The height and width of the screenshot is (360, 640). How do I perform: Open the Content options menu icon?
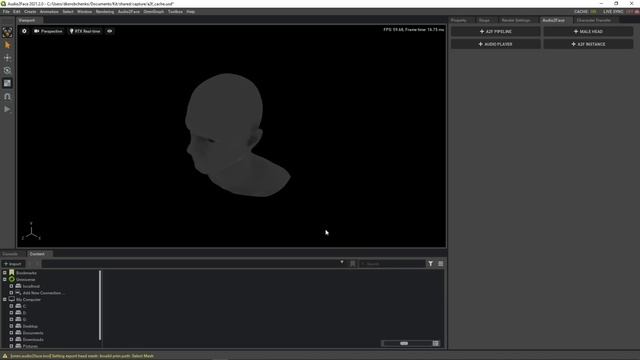click(x=441, y=264)
